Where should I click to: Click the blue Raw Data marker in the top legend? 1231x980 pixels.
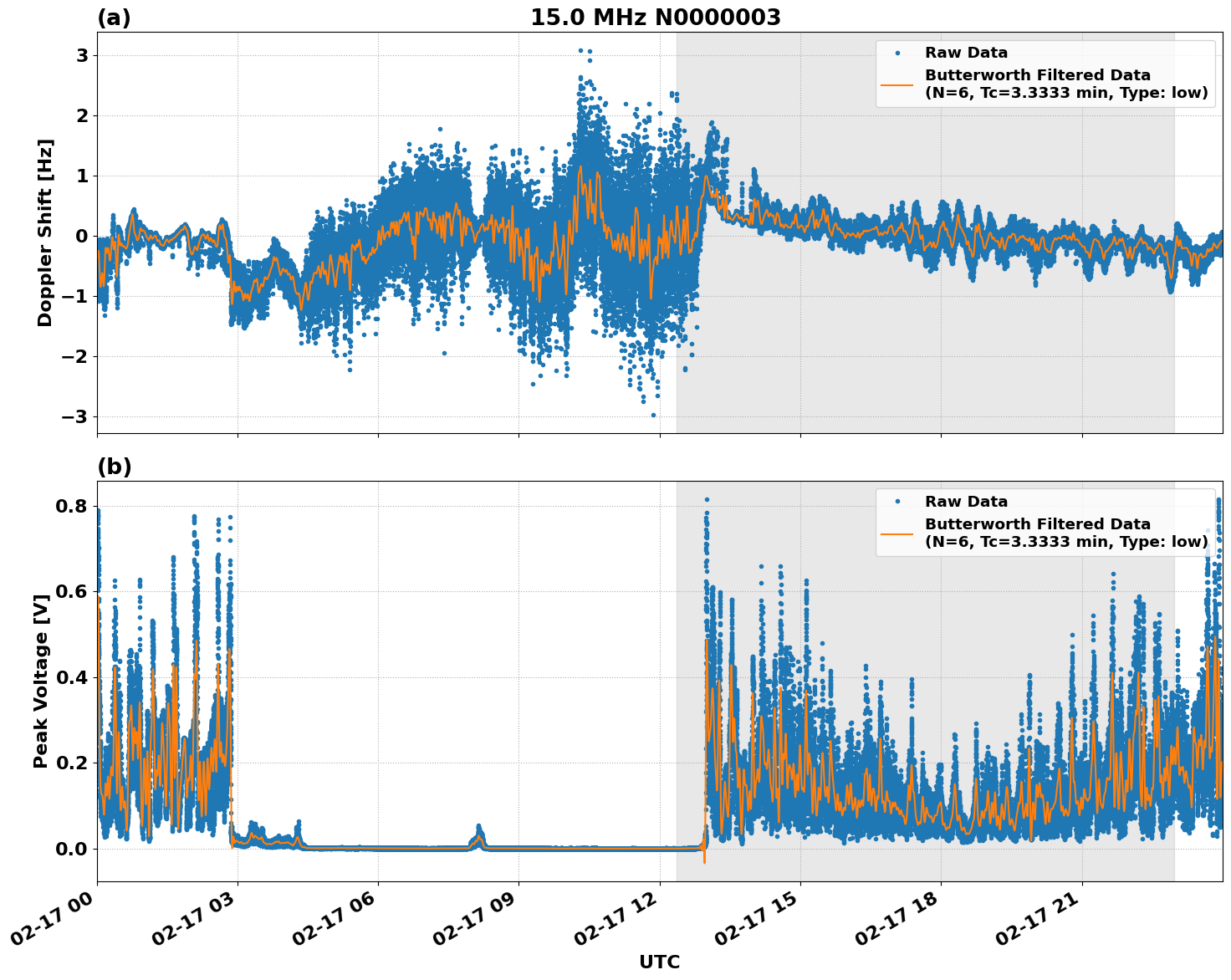(897, 54)
